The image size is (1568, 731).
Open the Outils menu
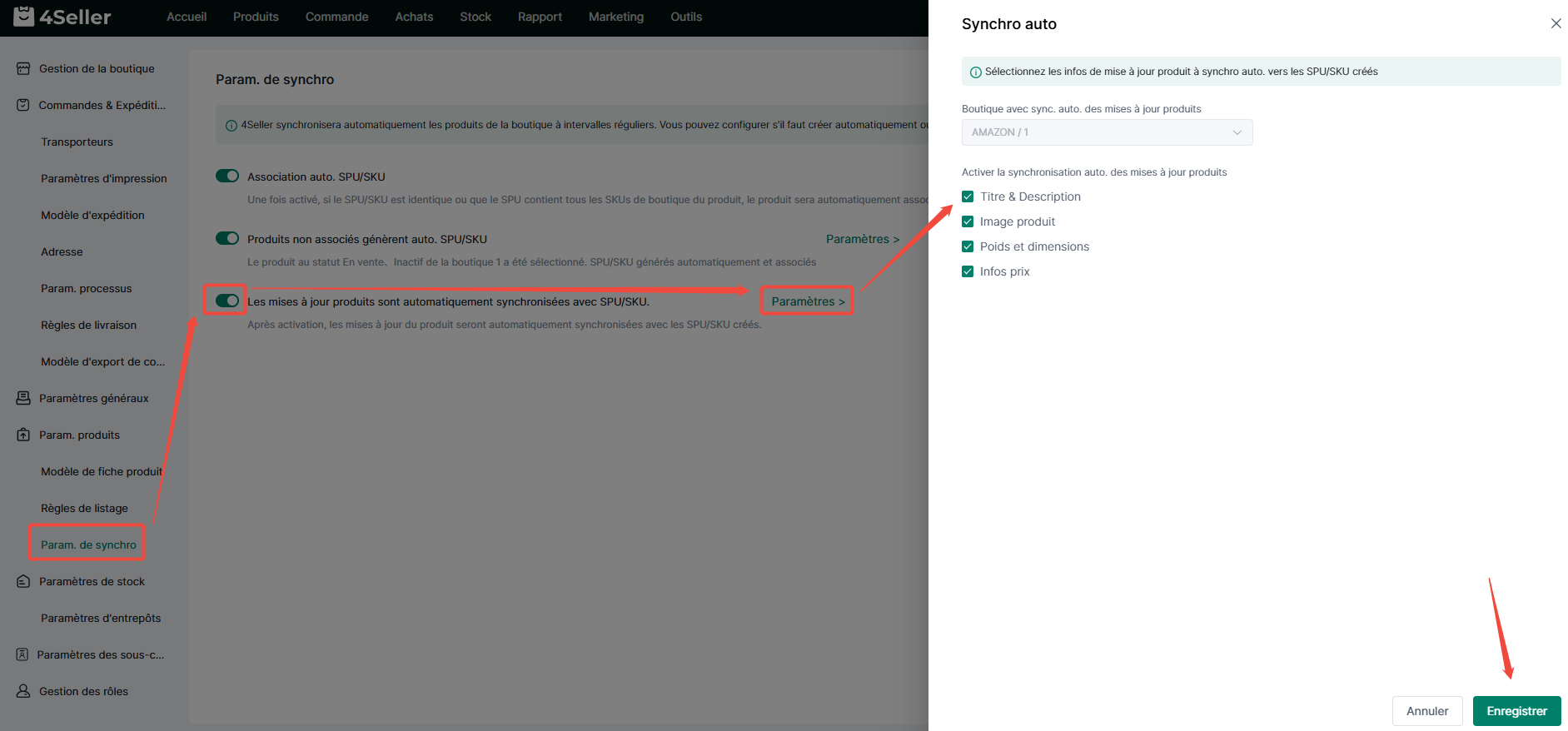686,17
